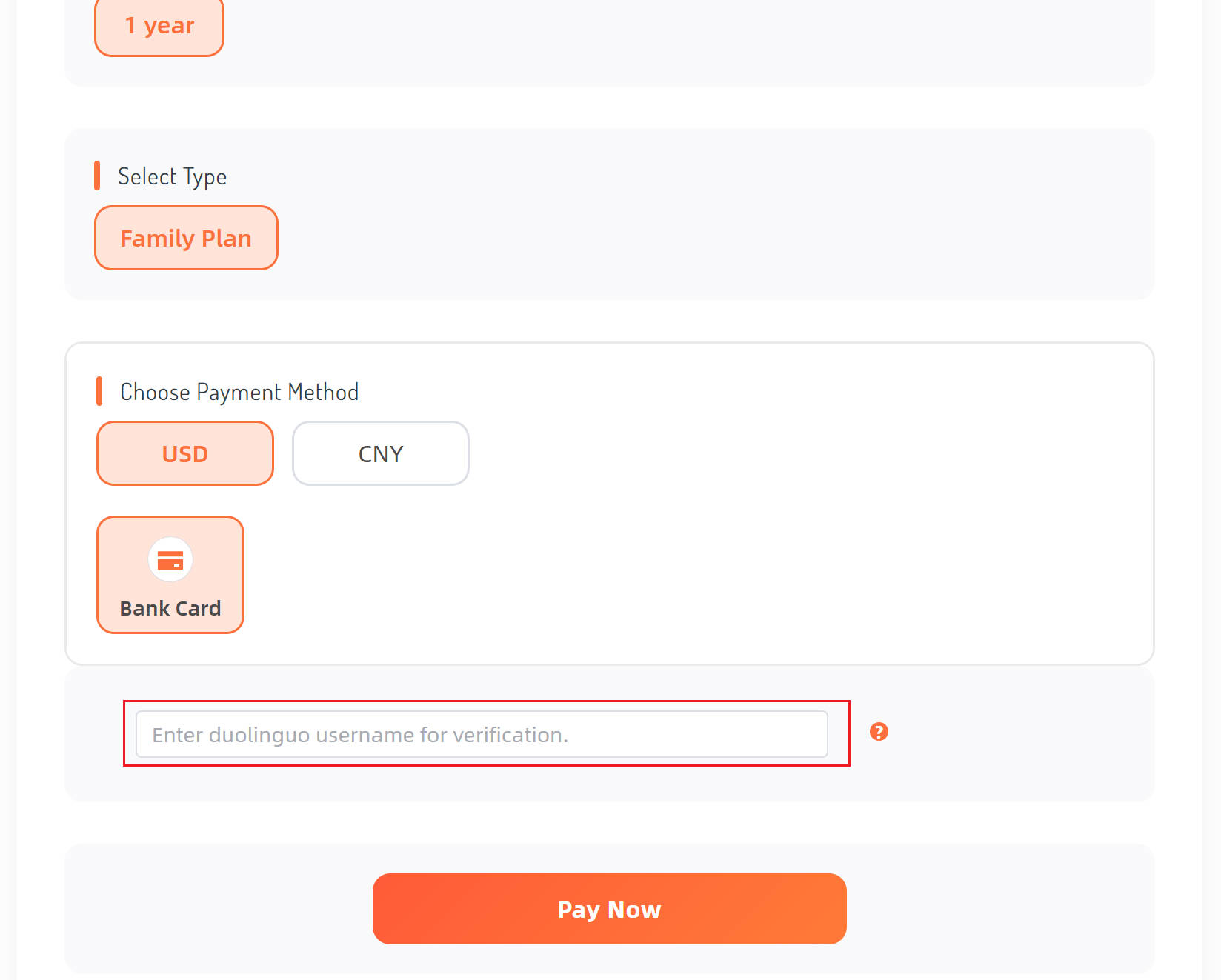Click the orange marker beside Select Type

[97, 176]
